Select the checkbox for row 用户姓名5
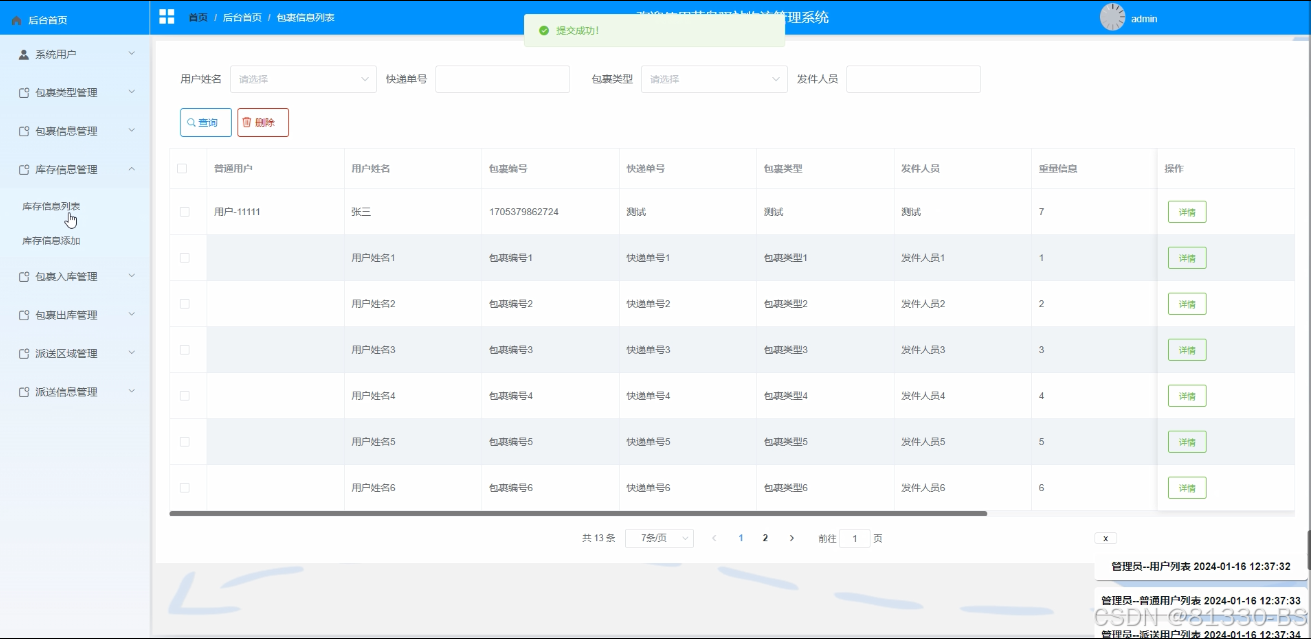This screenshot has width=1311, height=639. point(184,442)
